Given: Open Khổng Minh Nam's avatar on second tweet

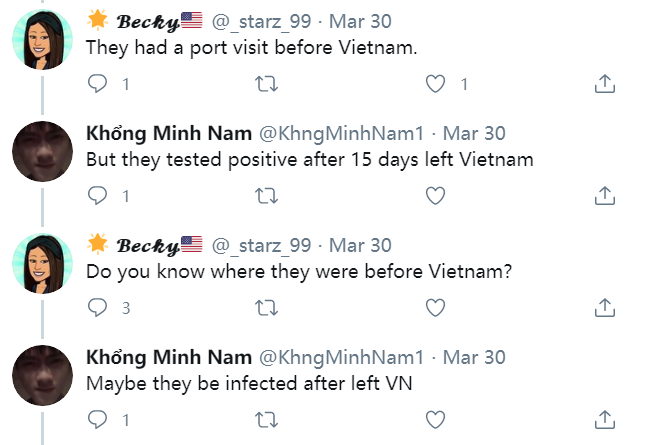Looking at the screenshot, I should pos(42,151).
